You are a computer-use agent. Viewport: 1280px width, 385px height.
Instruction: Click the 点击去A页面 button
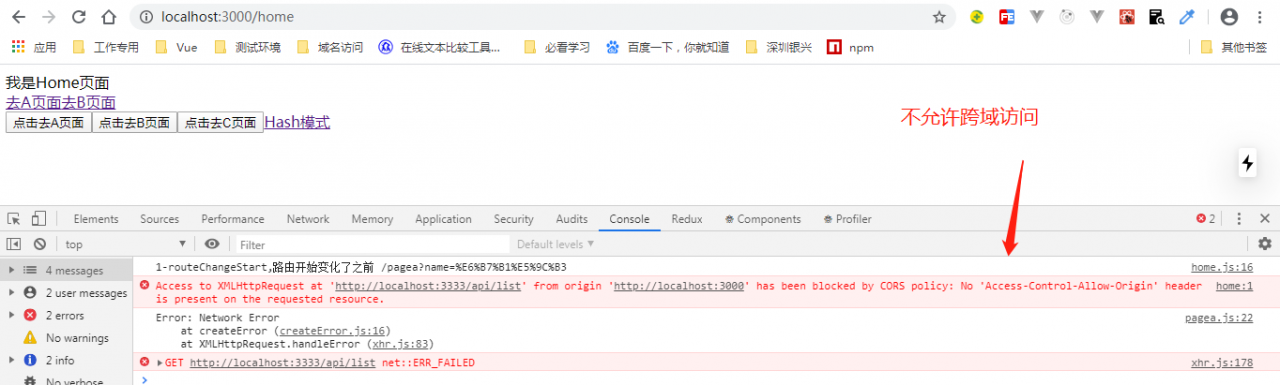[x=48, y=122]
